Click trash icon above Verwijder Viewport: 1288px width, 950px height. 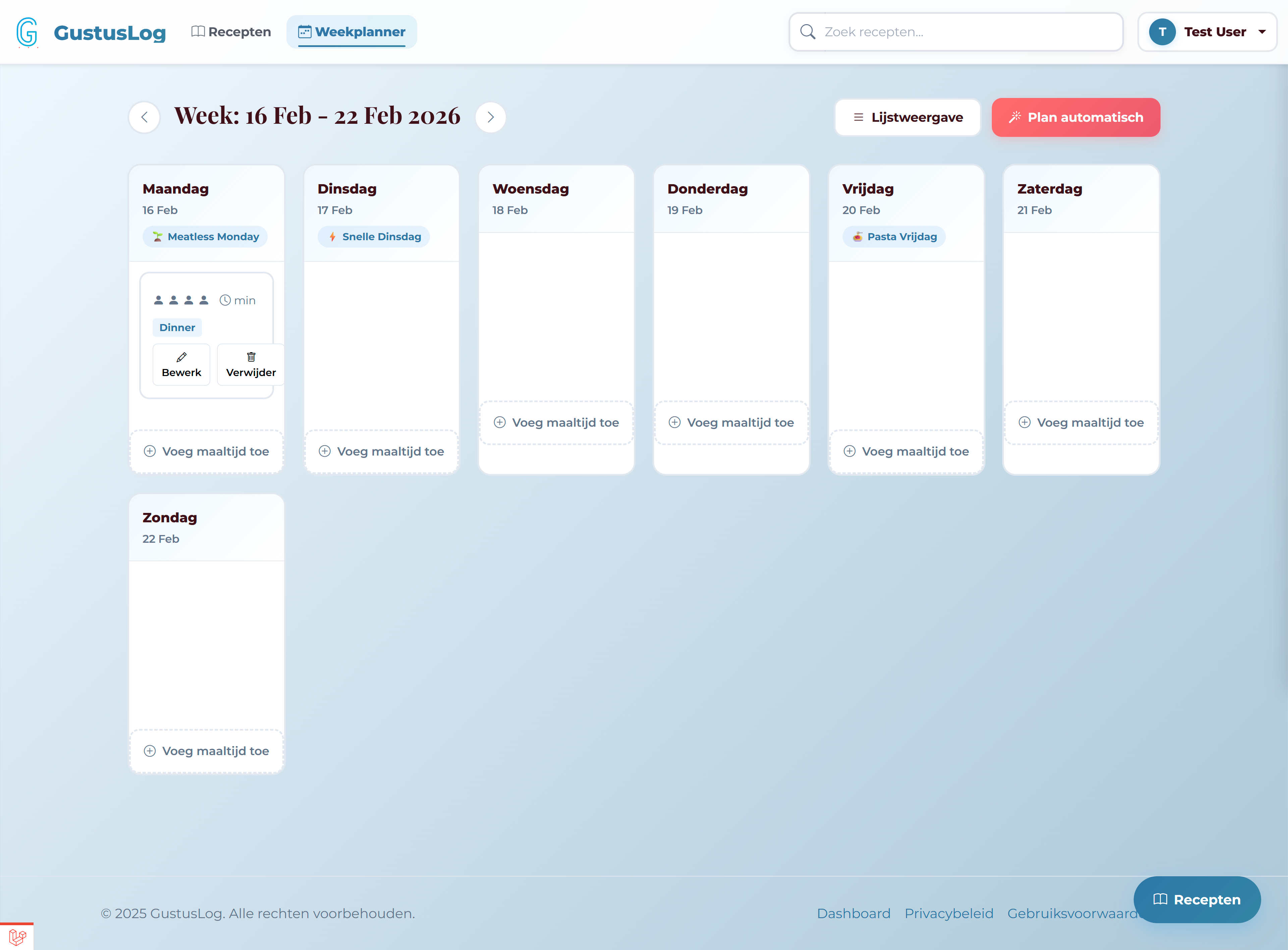coord(251,357)
